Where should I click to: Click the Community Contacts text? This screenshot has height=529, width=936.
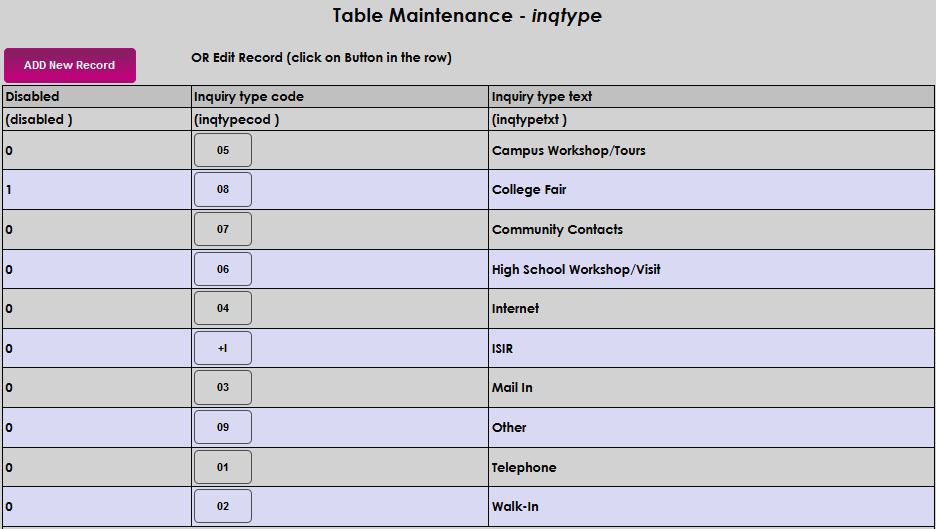(x=557, y=229)
